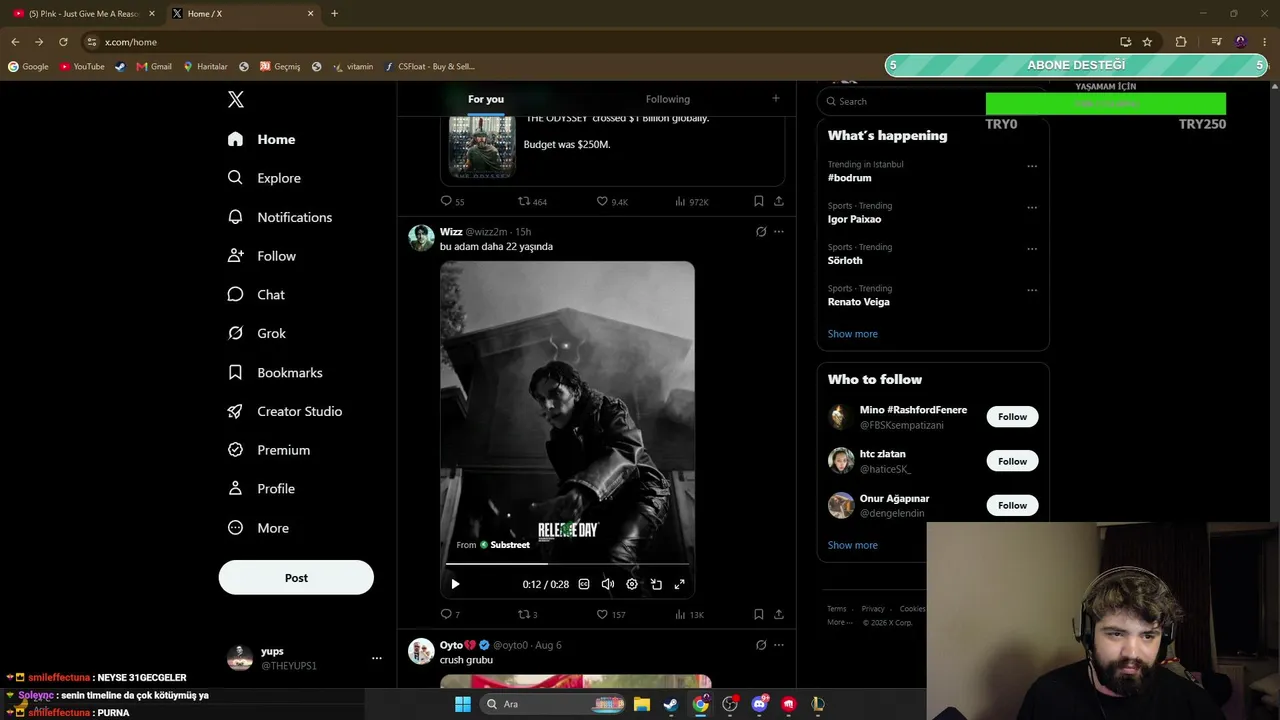
Task: Repost the Odyssey post with 464 reposts
Action: coord(532,201)
